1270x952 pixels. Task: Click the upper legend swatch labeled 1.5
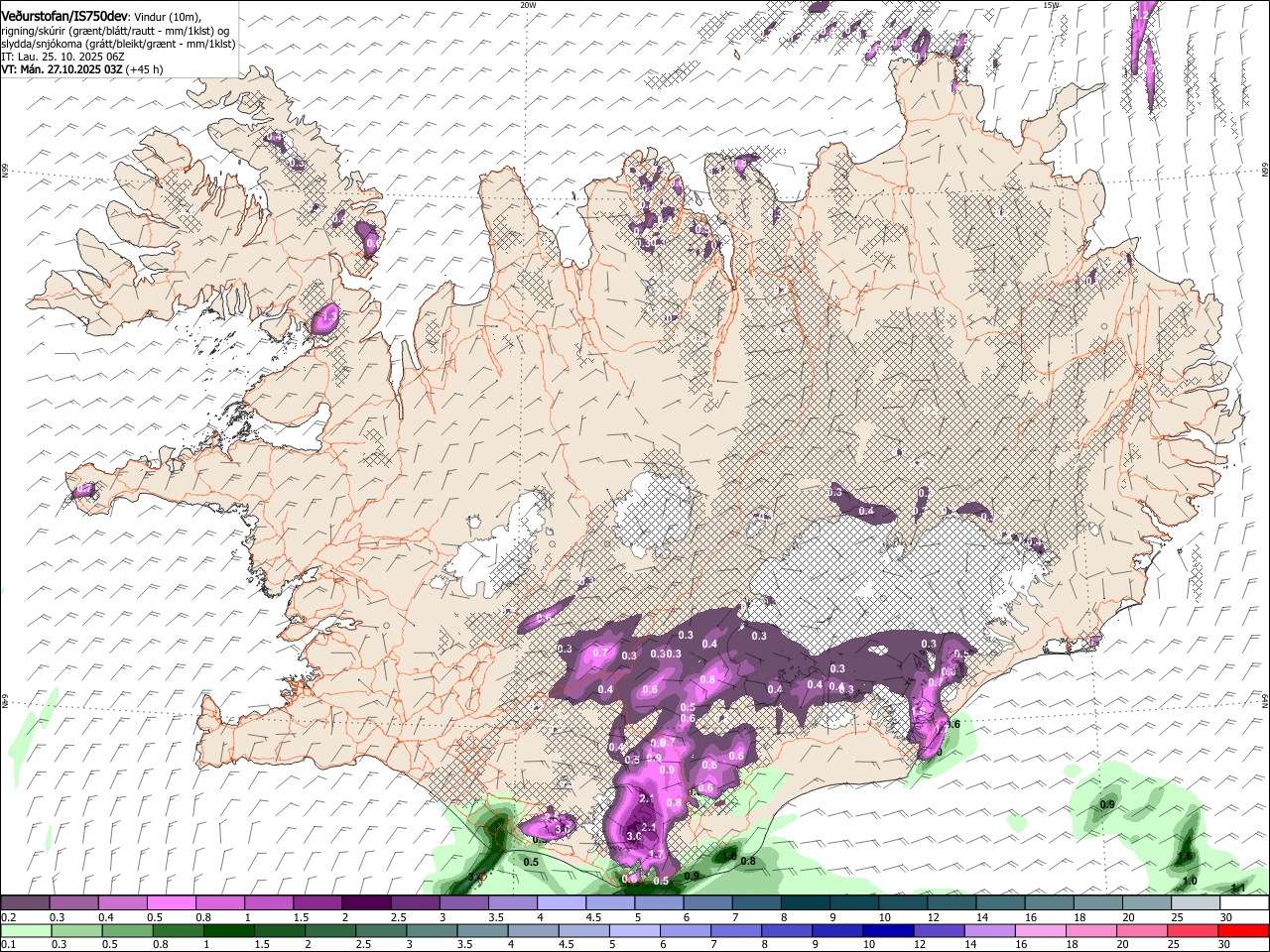pyautogui.click(x=317, y=903)
